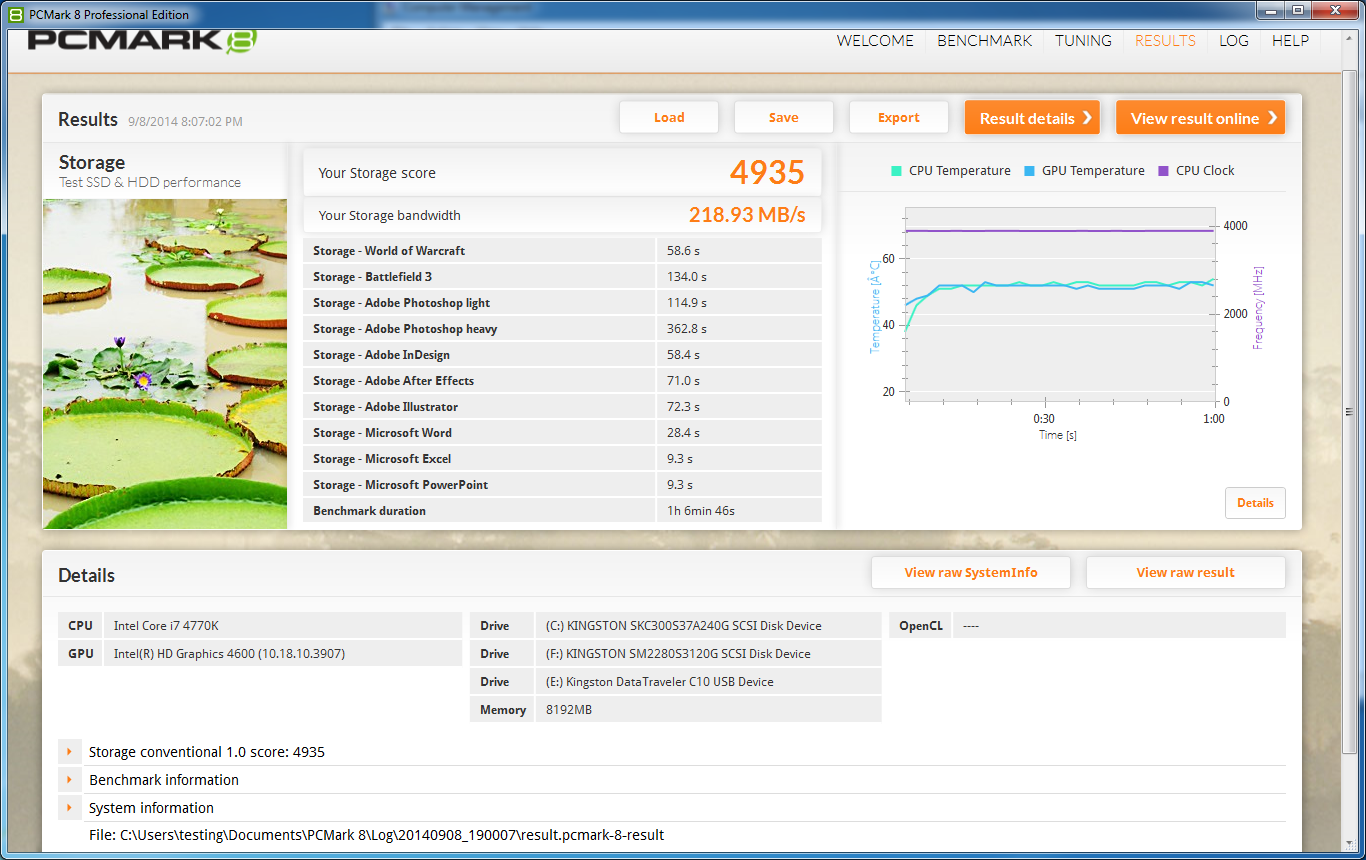Switch to the BENCHMARK tab
Screen dimensions: 1366x860
coord(984,41)
